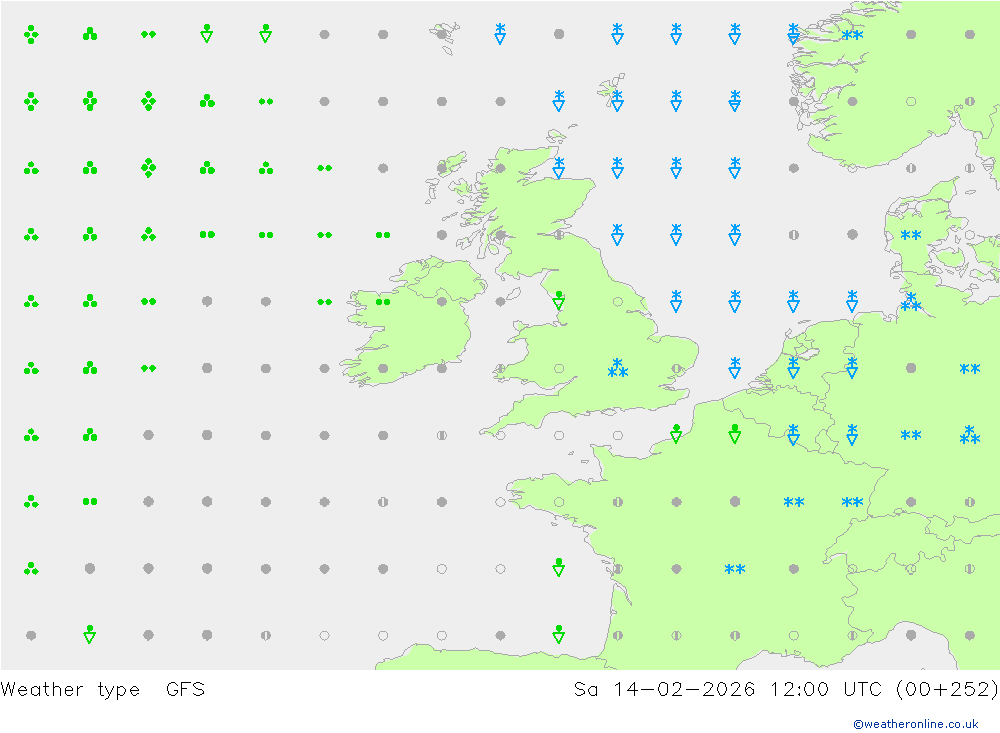Click triple snowflake symbol over central England
This screenshot has height=733, width=1000.
tap(617, 368)
